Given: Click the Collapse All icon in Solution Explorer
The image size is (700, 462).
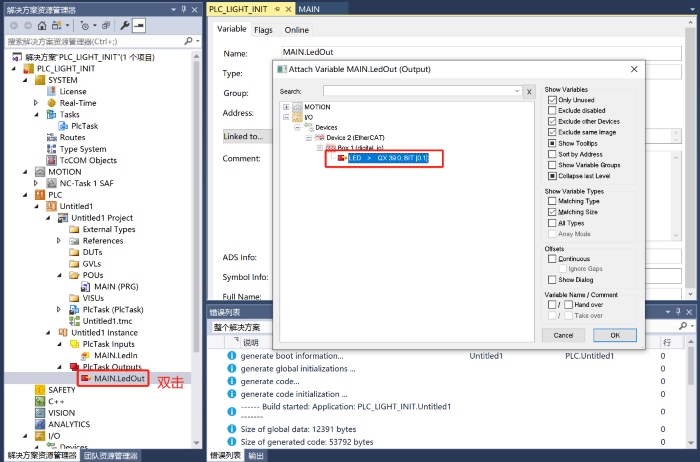Looking at the screenshot, I should pyautogui.click(x=106, y=25).
